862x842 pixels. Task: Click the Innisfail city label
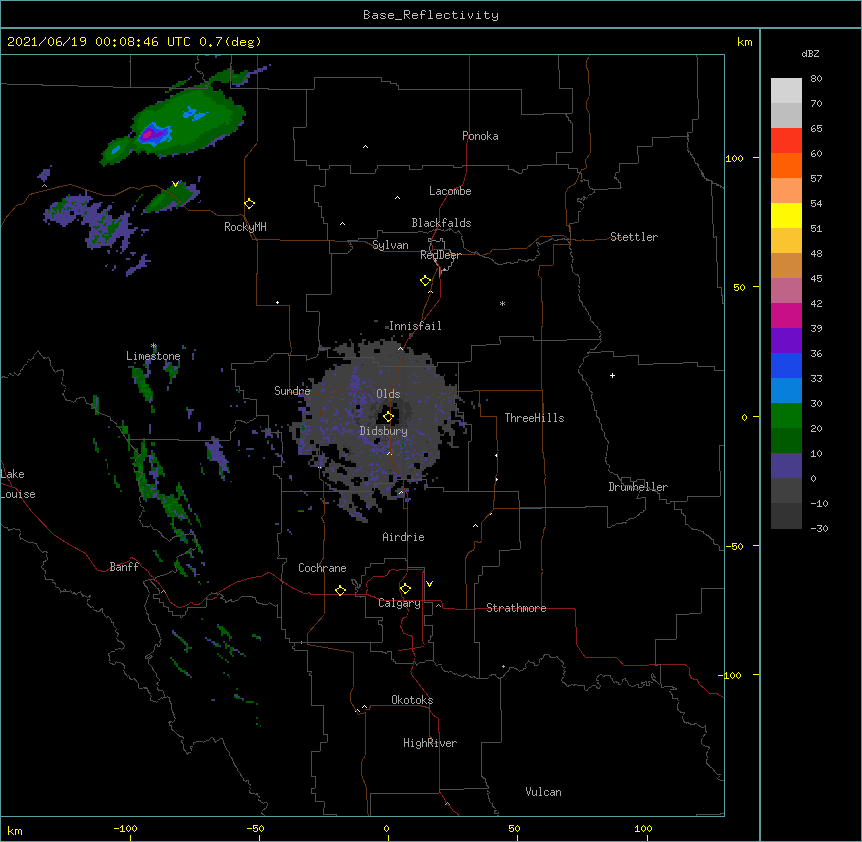(x=415, y=326)
